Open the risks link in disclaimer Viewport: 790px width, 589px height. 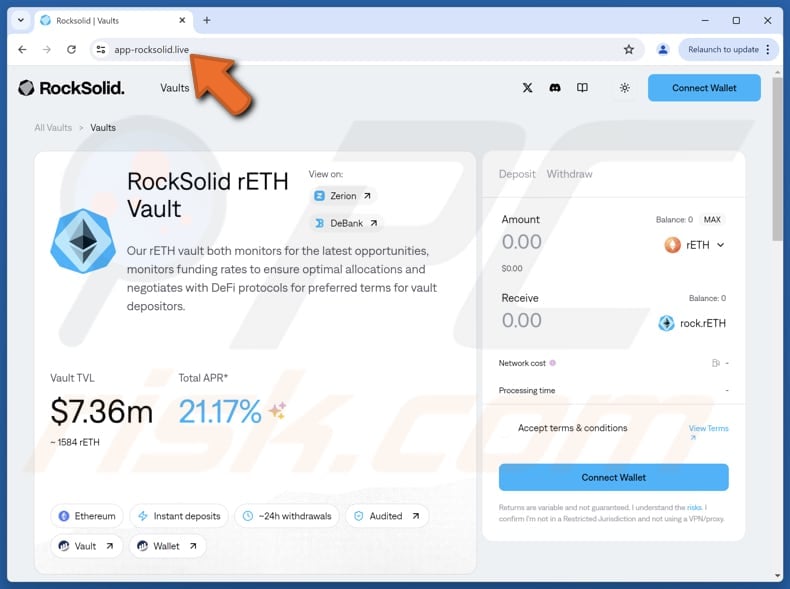(694, 507)
